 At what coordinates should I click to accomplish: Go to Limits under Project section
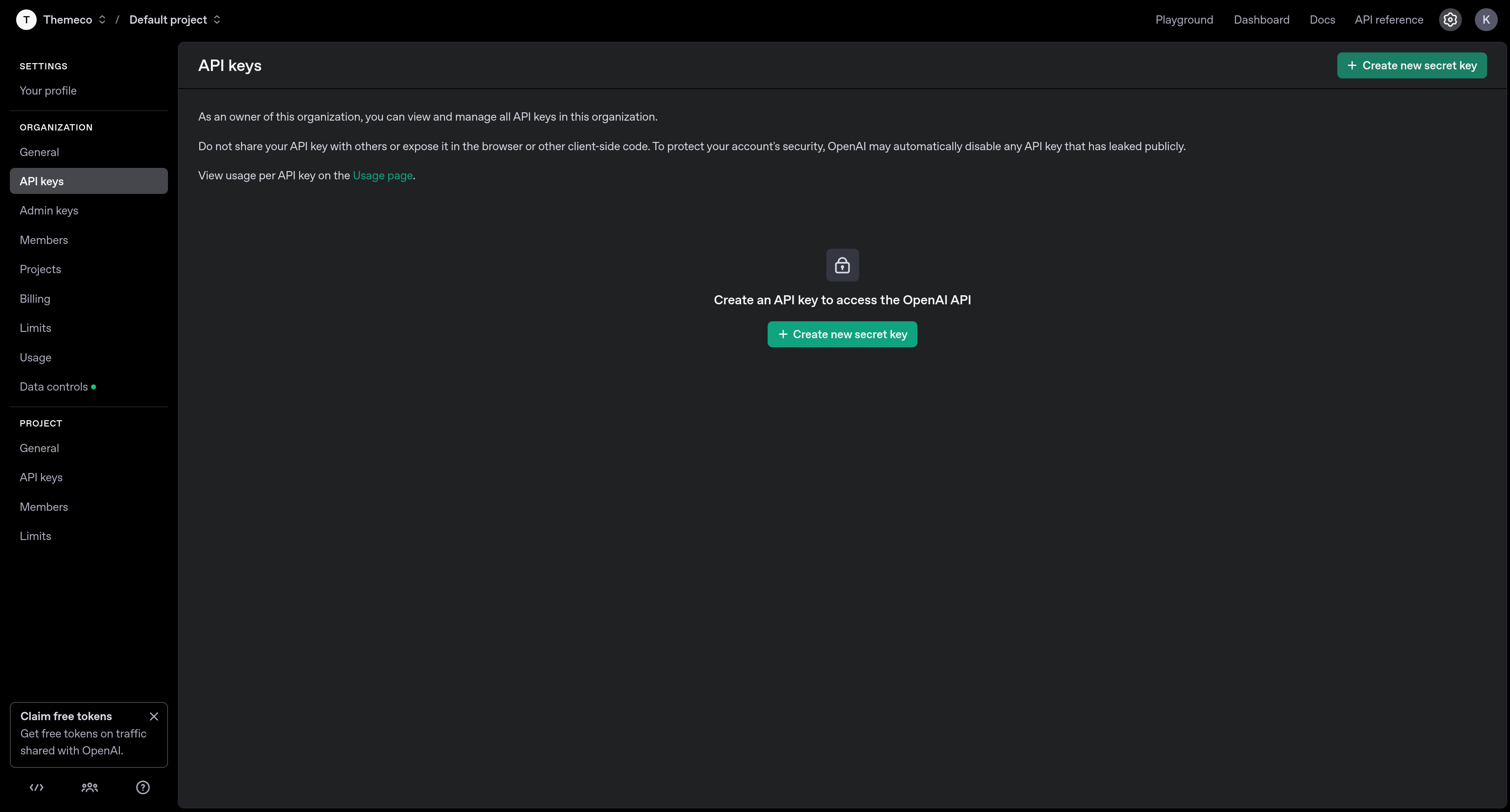tap(35, 535)
